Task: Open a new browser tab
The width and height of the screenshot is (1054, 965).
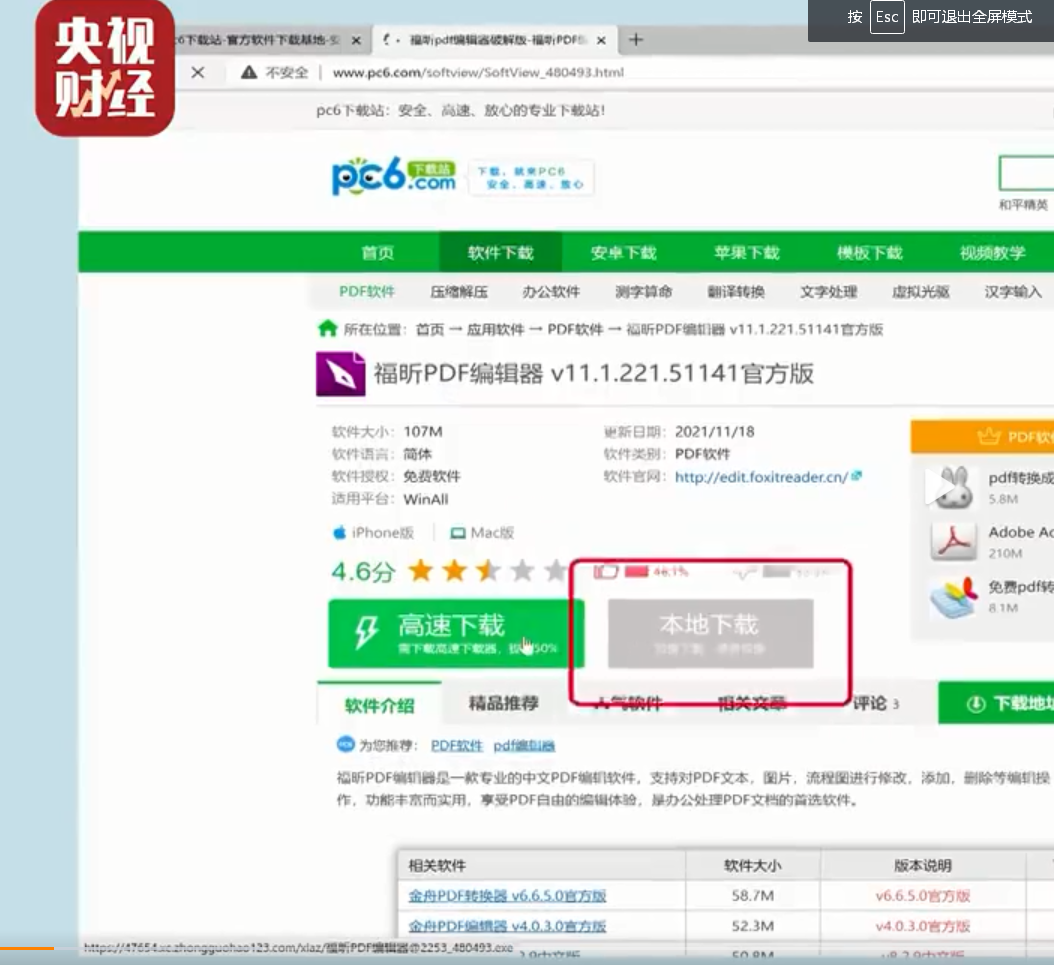Action: pyautogui.click(x=635, y=40)
